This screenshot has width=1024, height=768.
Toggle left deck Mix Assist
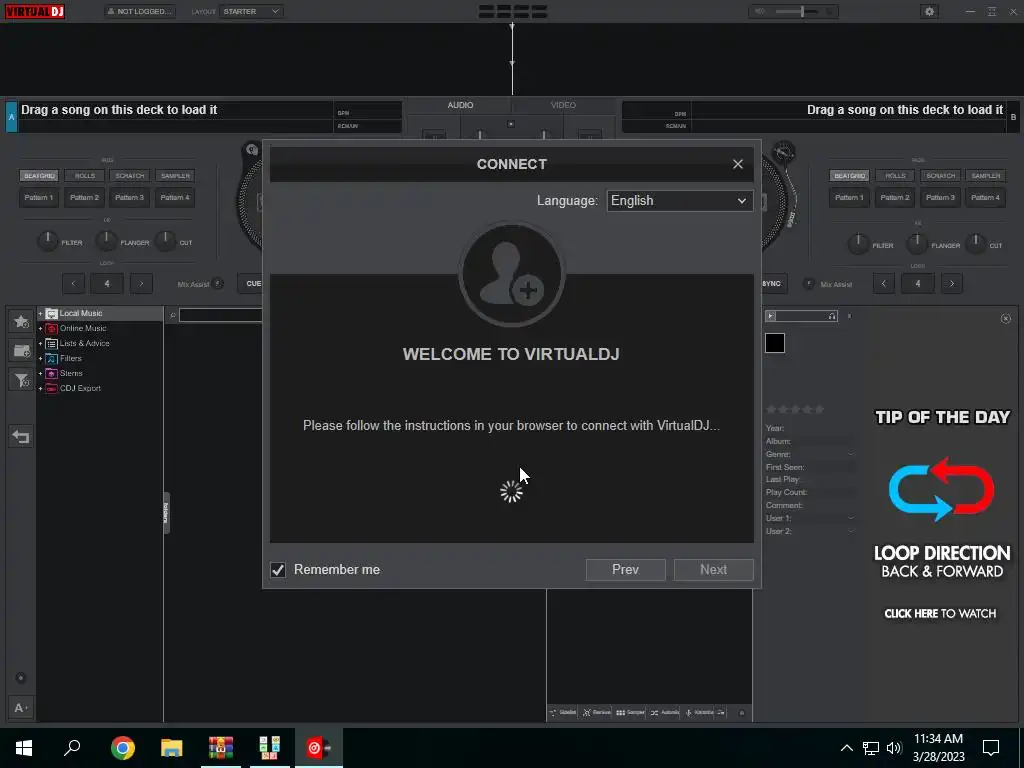pos(218,284)
